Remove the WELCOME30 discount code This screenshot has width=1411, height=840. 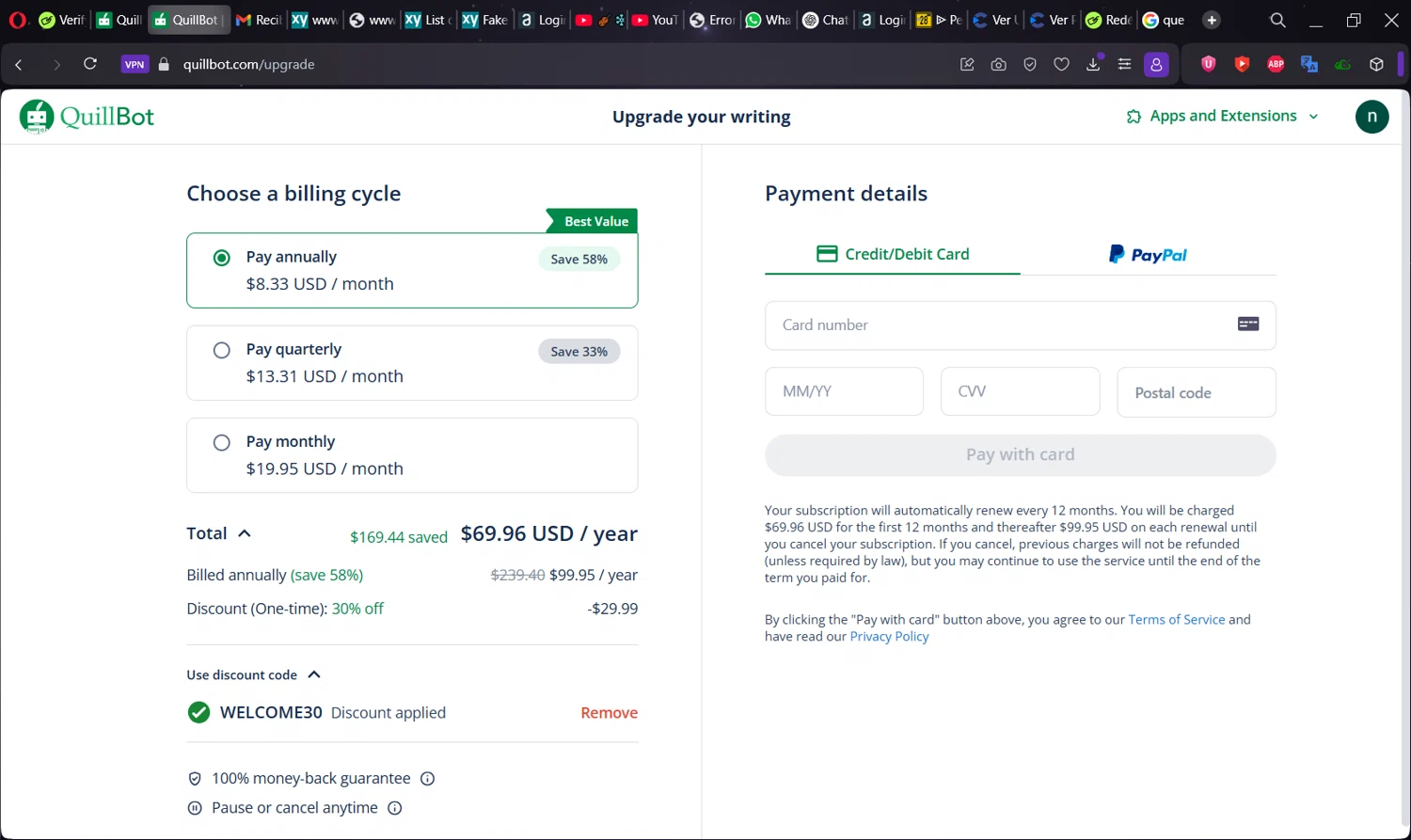(609, 713)
